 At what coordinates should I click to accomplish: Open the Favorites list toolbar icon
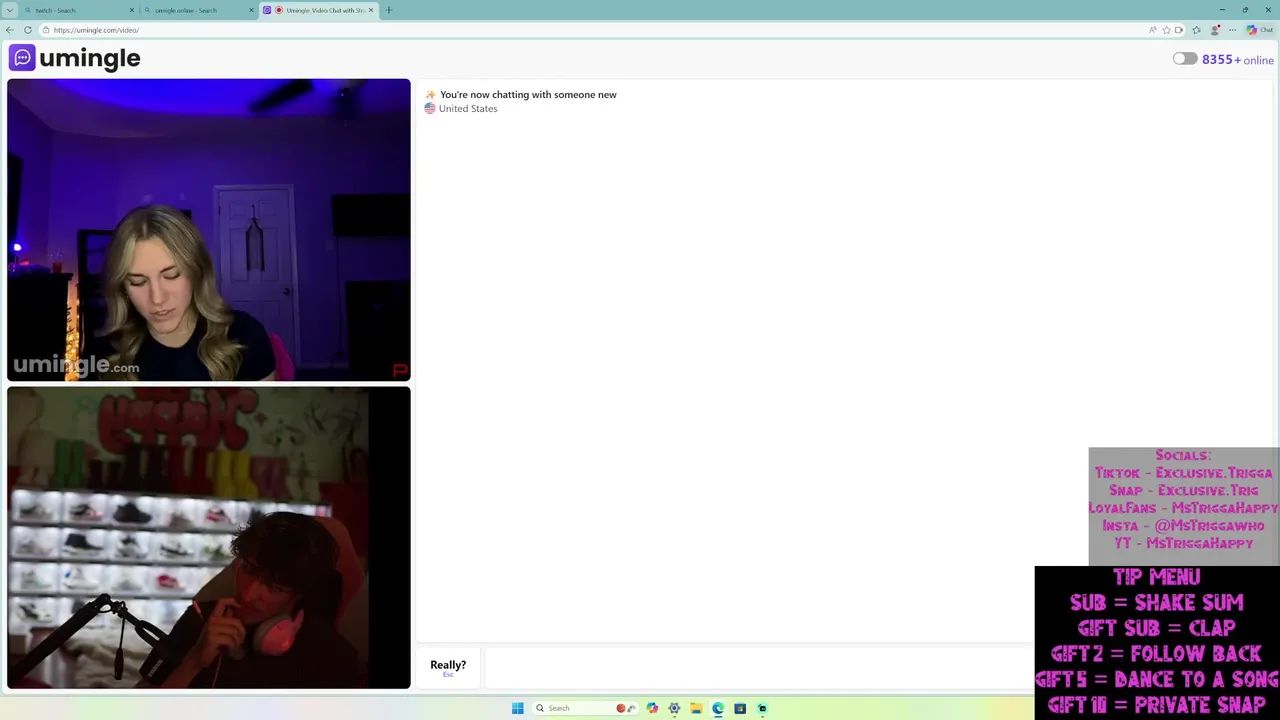point(1196,30)
